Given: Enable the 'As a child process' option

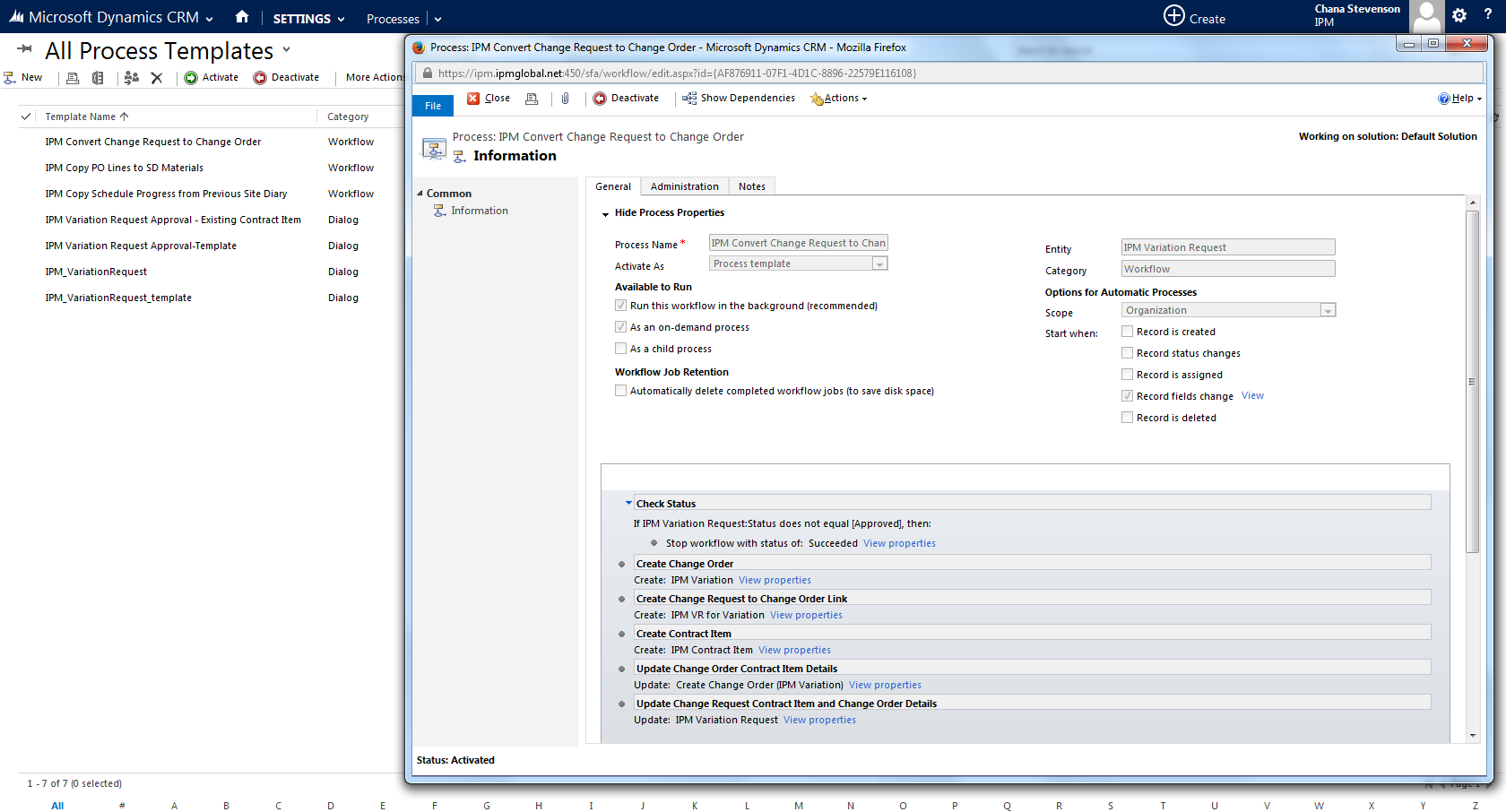Looking at the screenshot, I should (620, 348).
